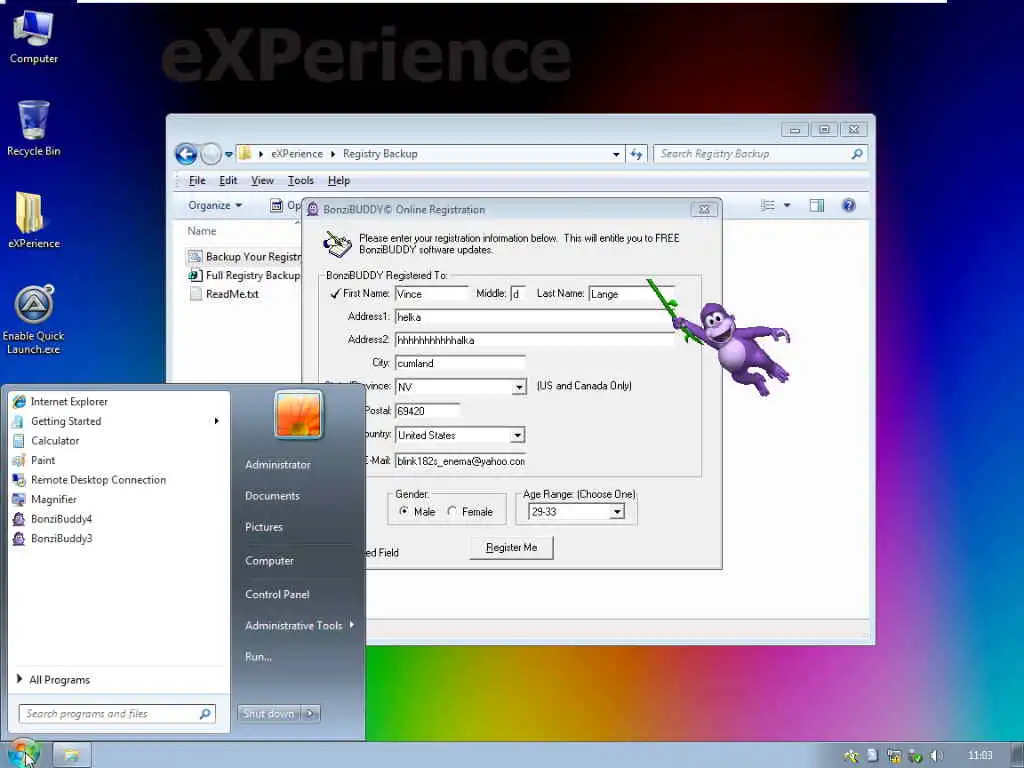Open the Recycle Bin icon
Image resolution: width=1024 pixels, height=768 pixels.
[33, 129]
